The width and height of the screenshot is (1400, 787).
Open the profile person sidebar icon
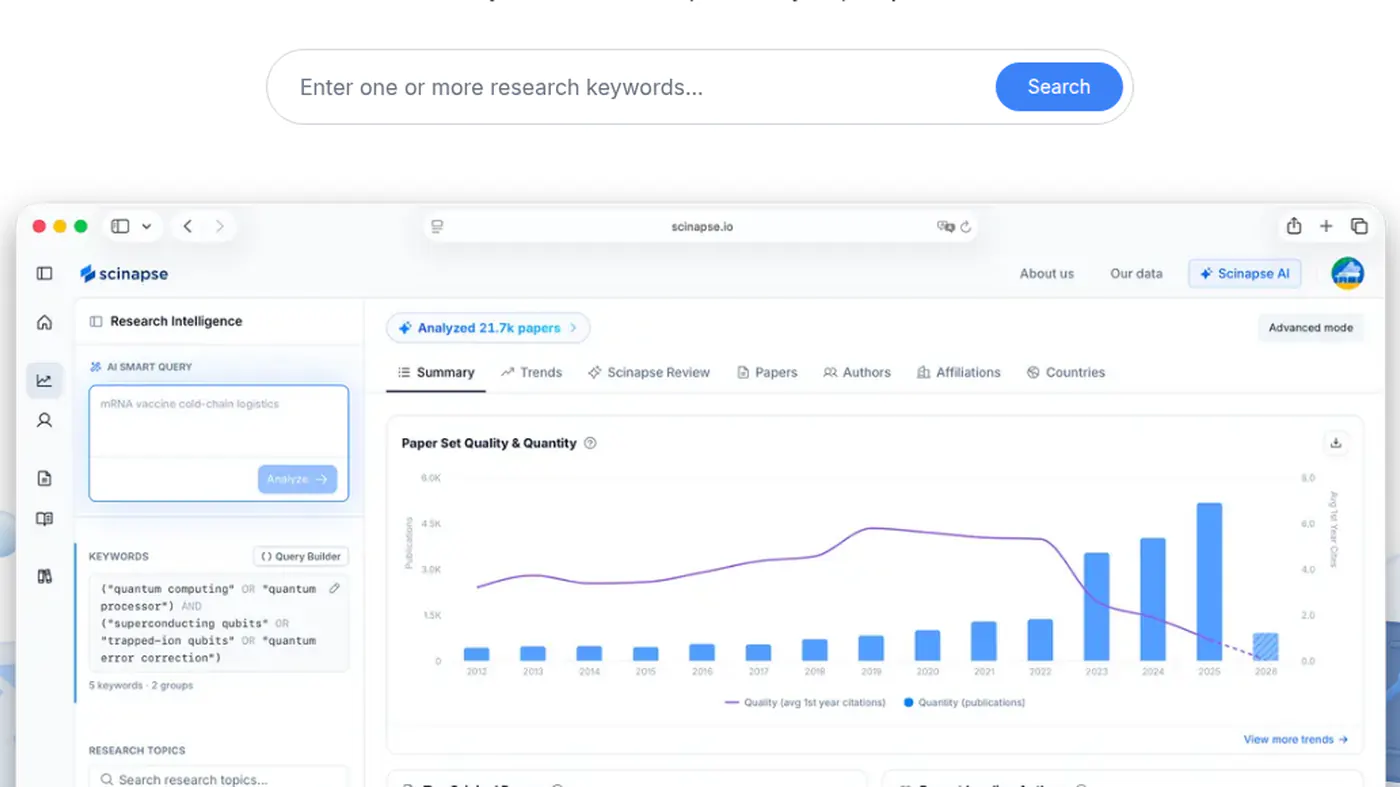click(x=44, y=421)
